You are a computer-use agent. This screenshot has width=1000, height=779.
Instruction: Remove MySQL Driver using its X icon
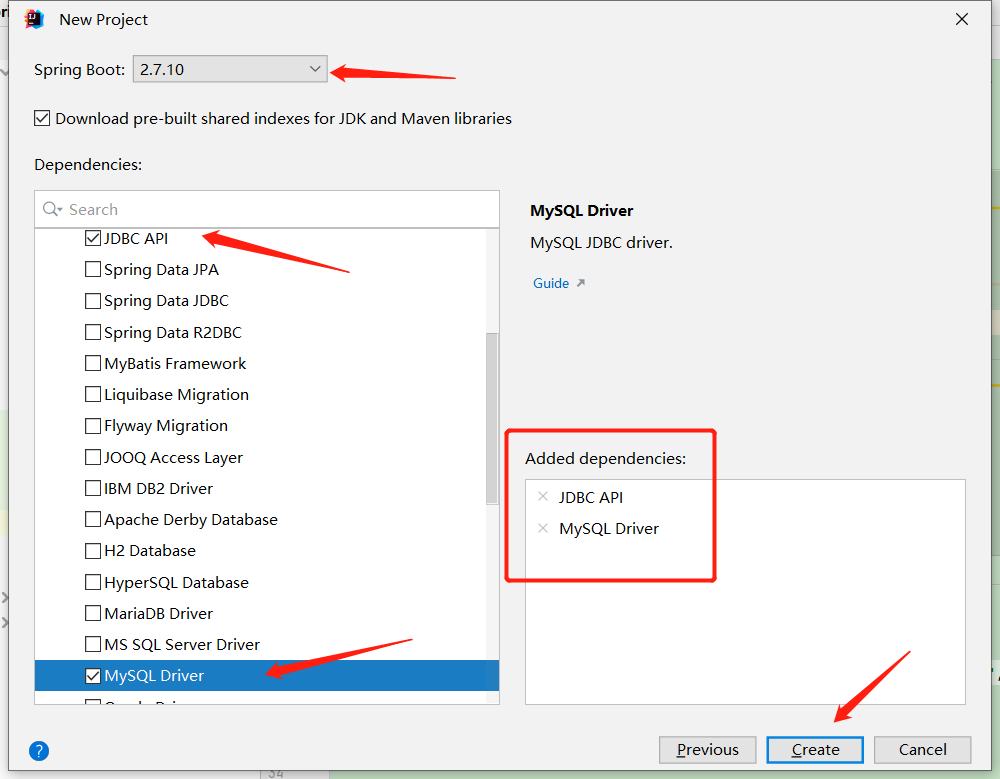pyautogui.click(x=543, y=528)
